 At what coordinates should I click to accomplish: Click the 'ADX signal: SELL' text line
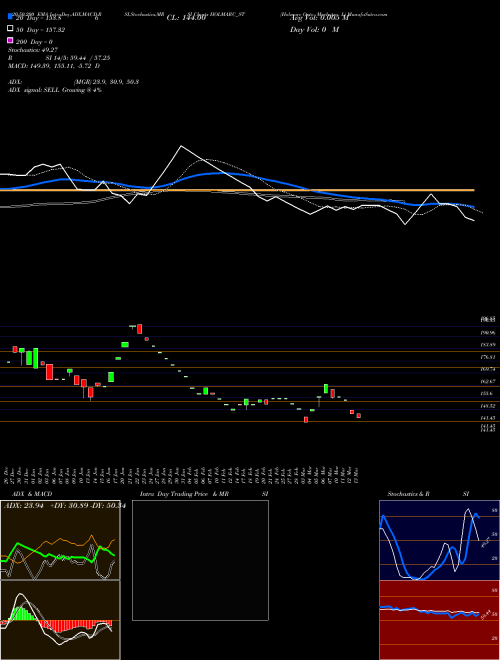[55, 90]
